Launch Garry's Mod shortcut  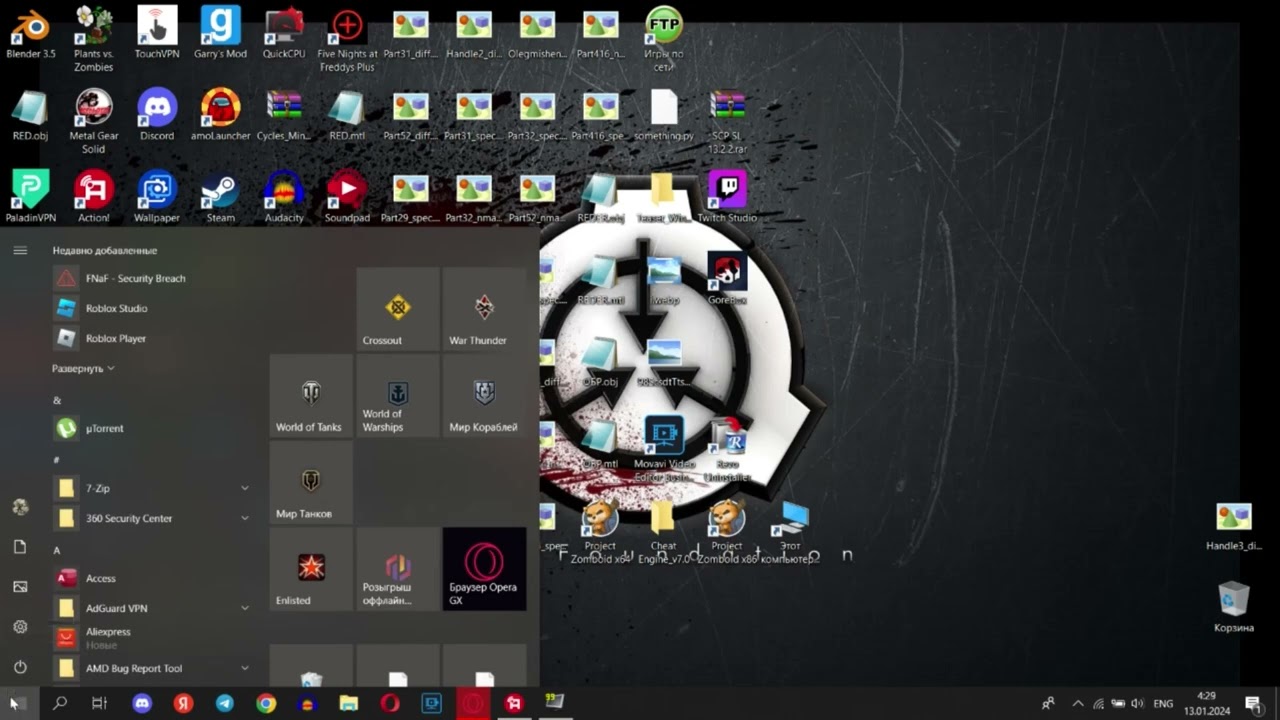220,33
